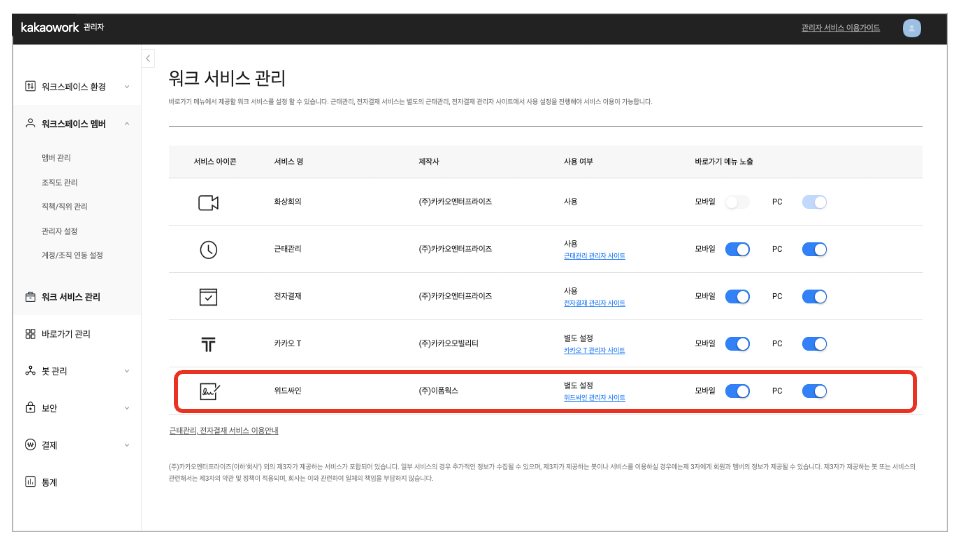Click the 서비스 아이콘 column header
Viewport: 960px width, 552px height.
tap(215, 162)
